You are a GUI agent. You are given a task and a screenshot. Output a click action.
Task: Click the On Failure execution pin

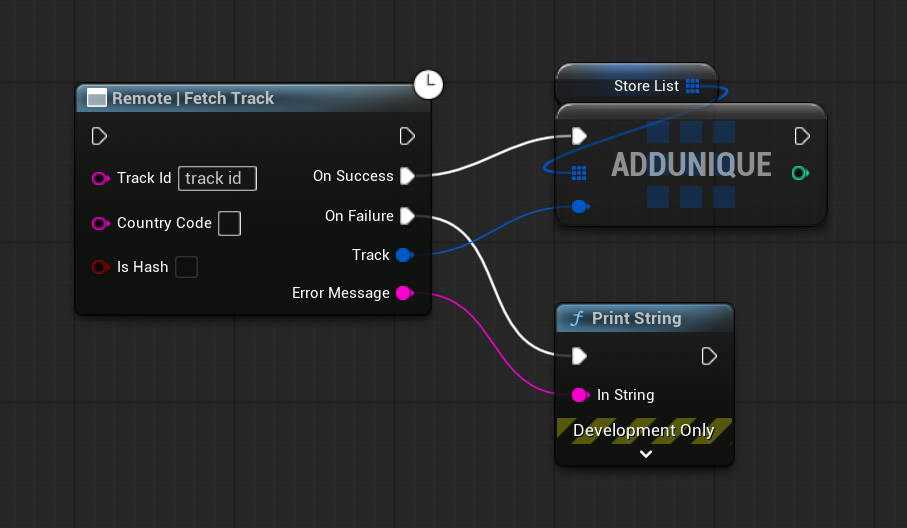point(407,216)
